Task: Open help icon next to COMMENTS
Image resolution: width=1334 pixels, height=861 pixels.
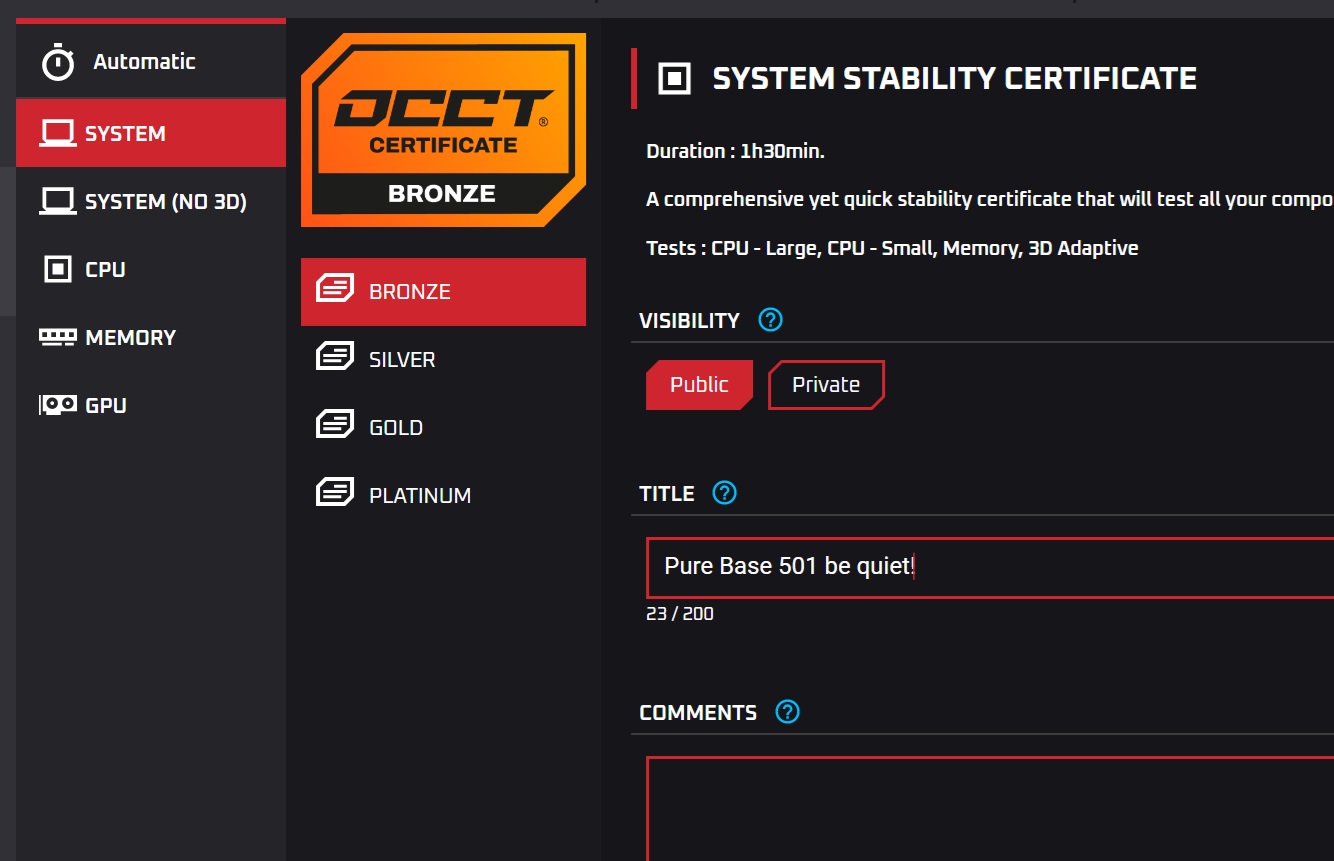Action: click(x=787, y=712)
